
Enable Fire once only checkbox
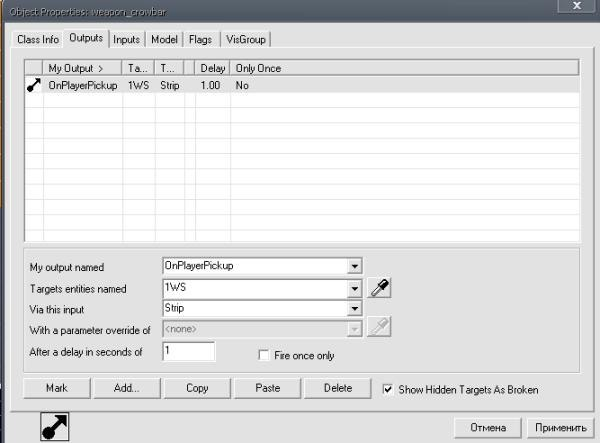[264, 355]
